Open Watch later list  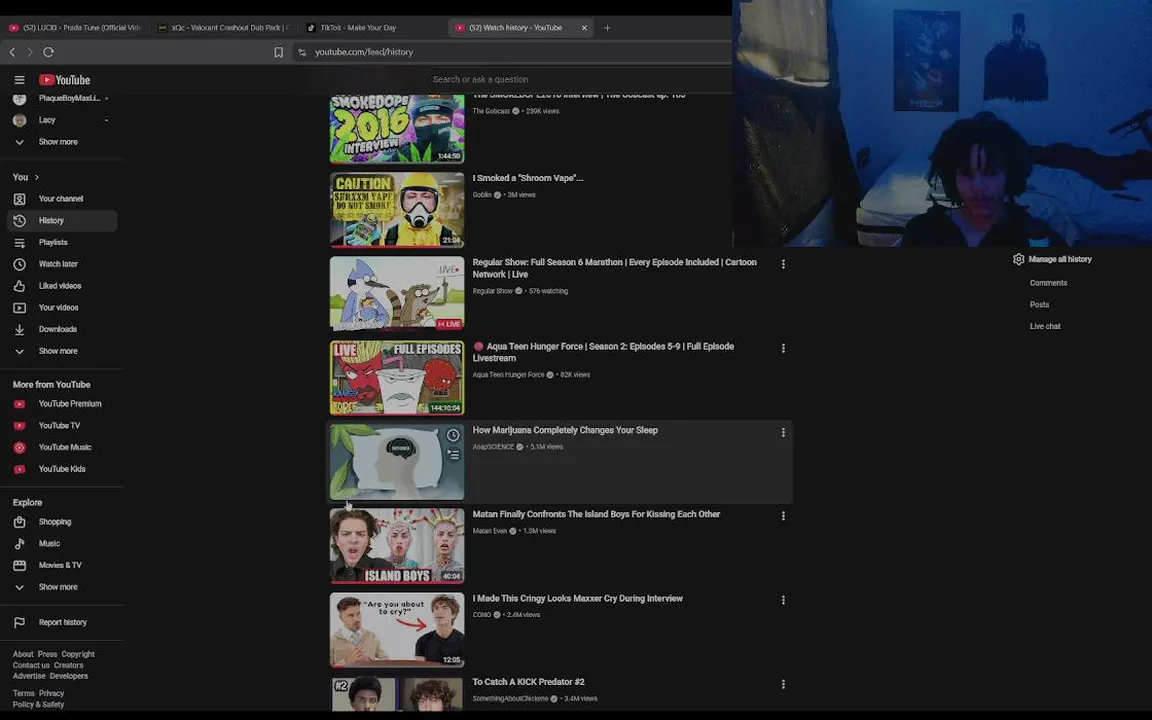[x=62, y=264]
